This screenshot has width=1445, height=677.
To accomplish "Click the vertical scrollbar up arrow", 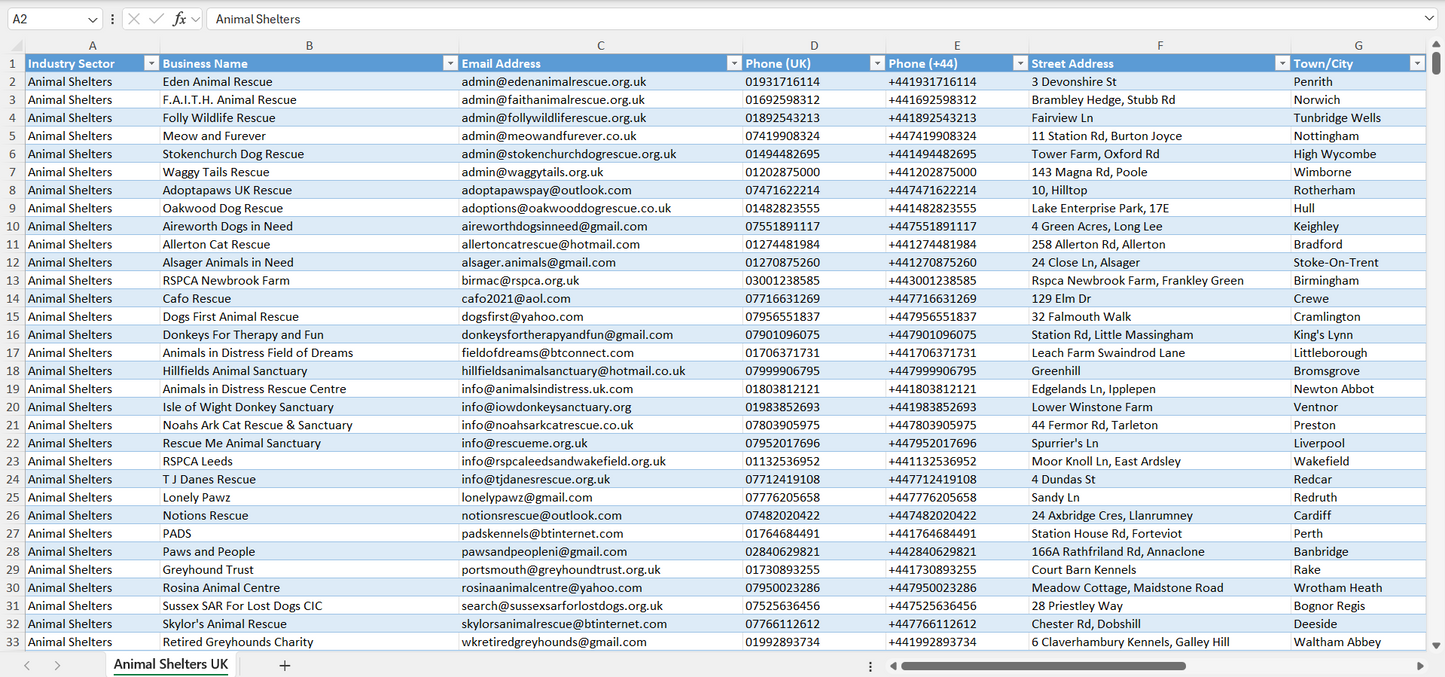I will point(1436,45).
